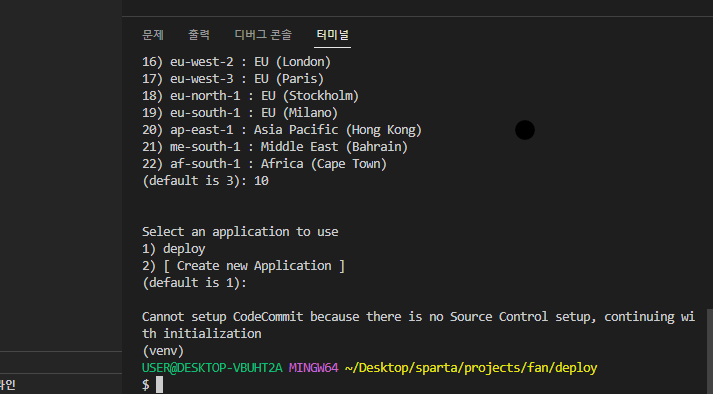
Task: Expand the partially visible 타임라인 sidebar section
Action: (61, 384)
